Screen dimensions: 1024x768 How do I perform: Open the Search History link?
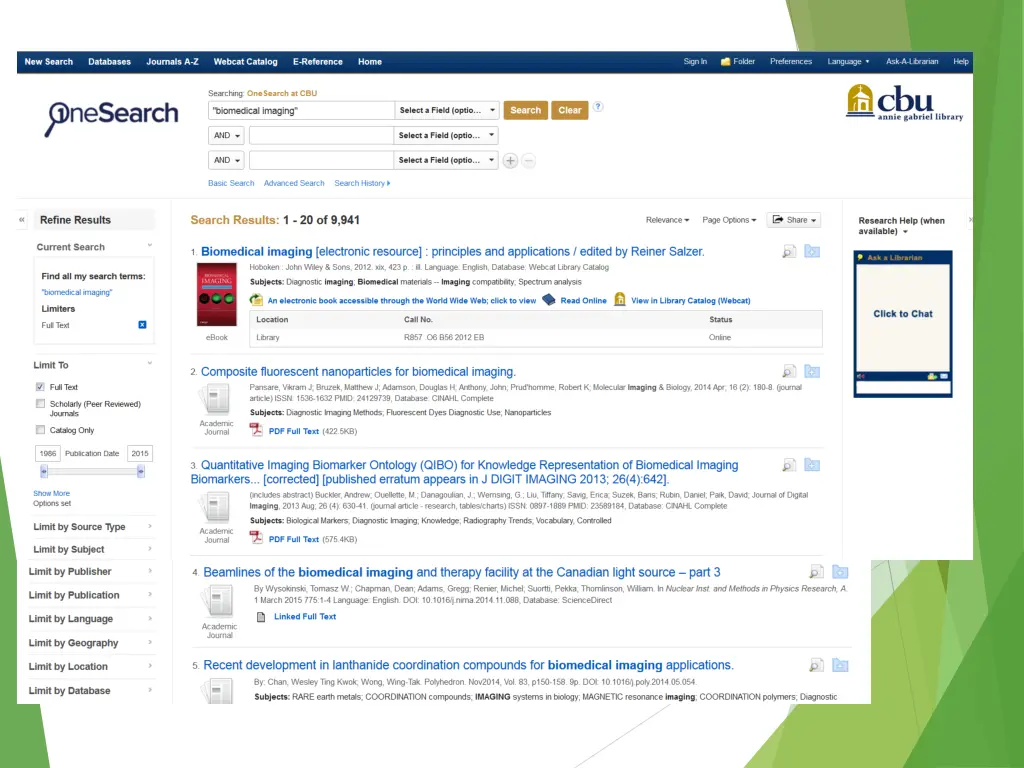[x=362, y=184]
